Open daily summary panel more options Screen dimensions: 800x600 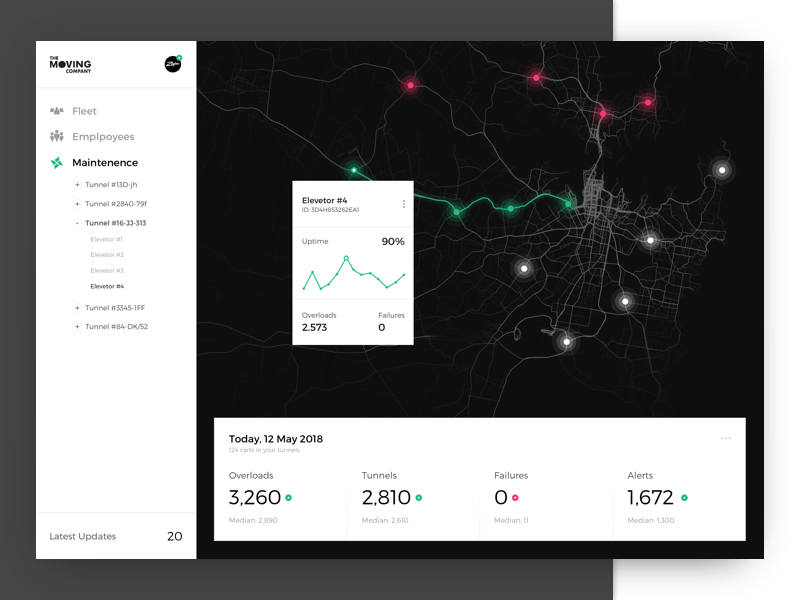(726, 438)
